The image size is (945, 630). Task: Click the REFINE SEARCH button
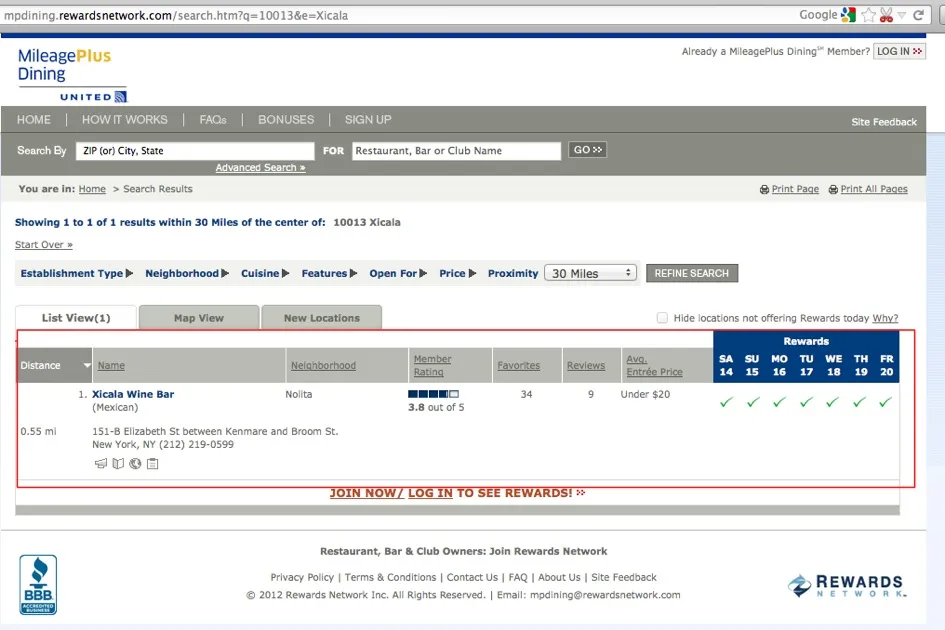[x=692, y=273]
